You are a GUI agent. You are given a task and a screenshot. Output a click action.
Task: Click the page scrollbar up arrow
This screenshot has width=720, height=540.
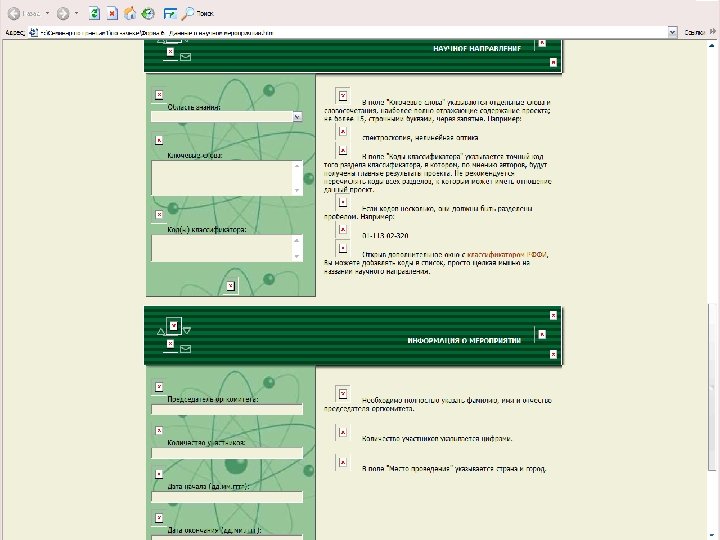pos(712,45)
